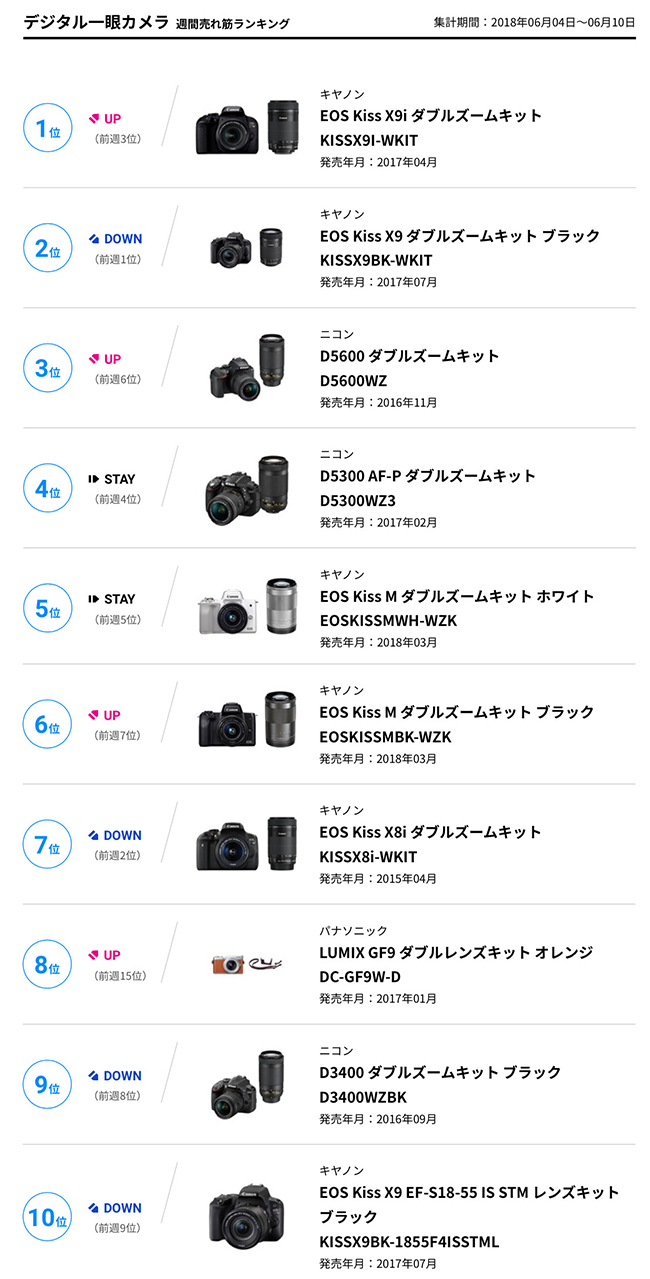Click the STAY icon for rank 4

coord(94,479)
